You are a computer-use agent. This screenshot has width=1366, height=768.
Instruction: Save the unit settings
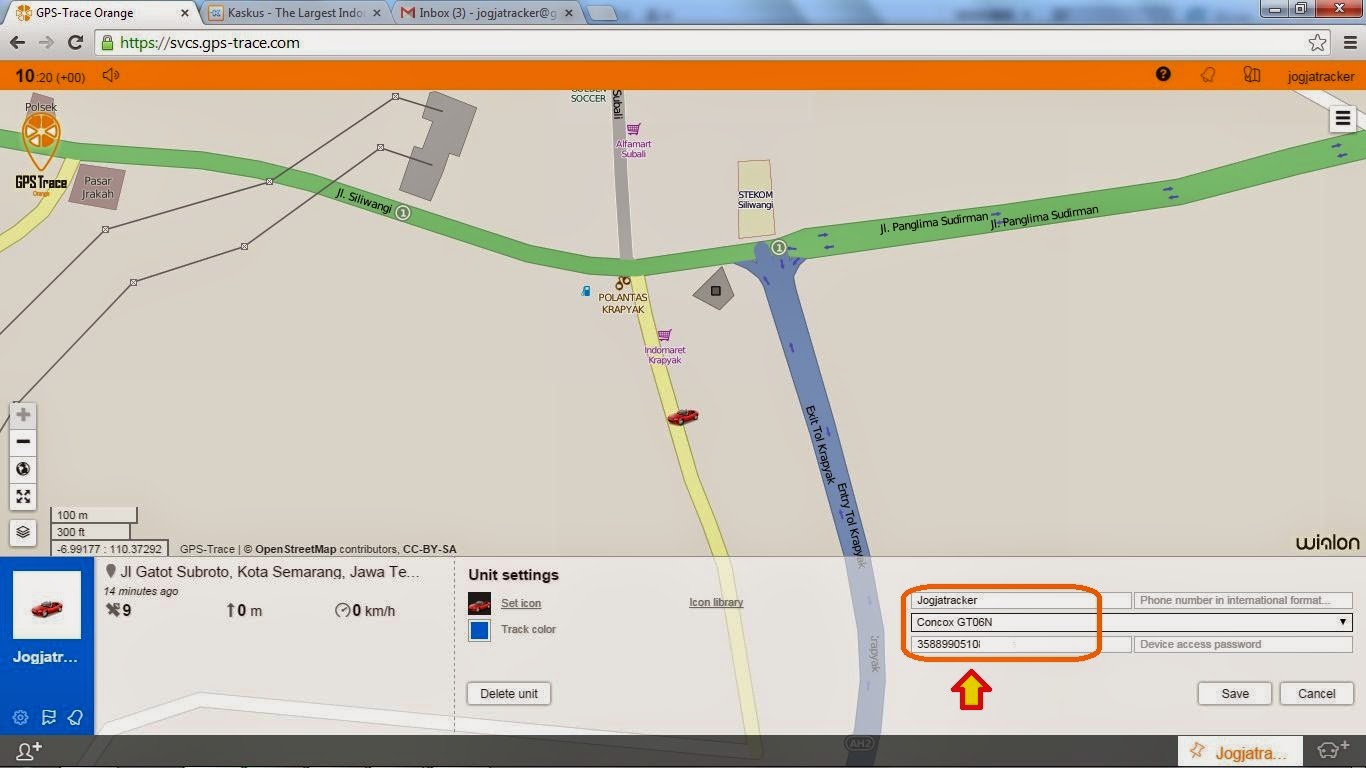tap(1234, 693)
